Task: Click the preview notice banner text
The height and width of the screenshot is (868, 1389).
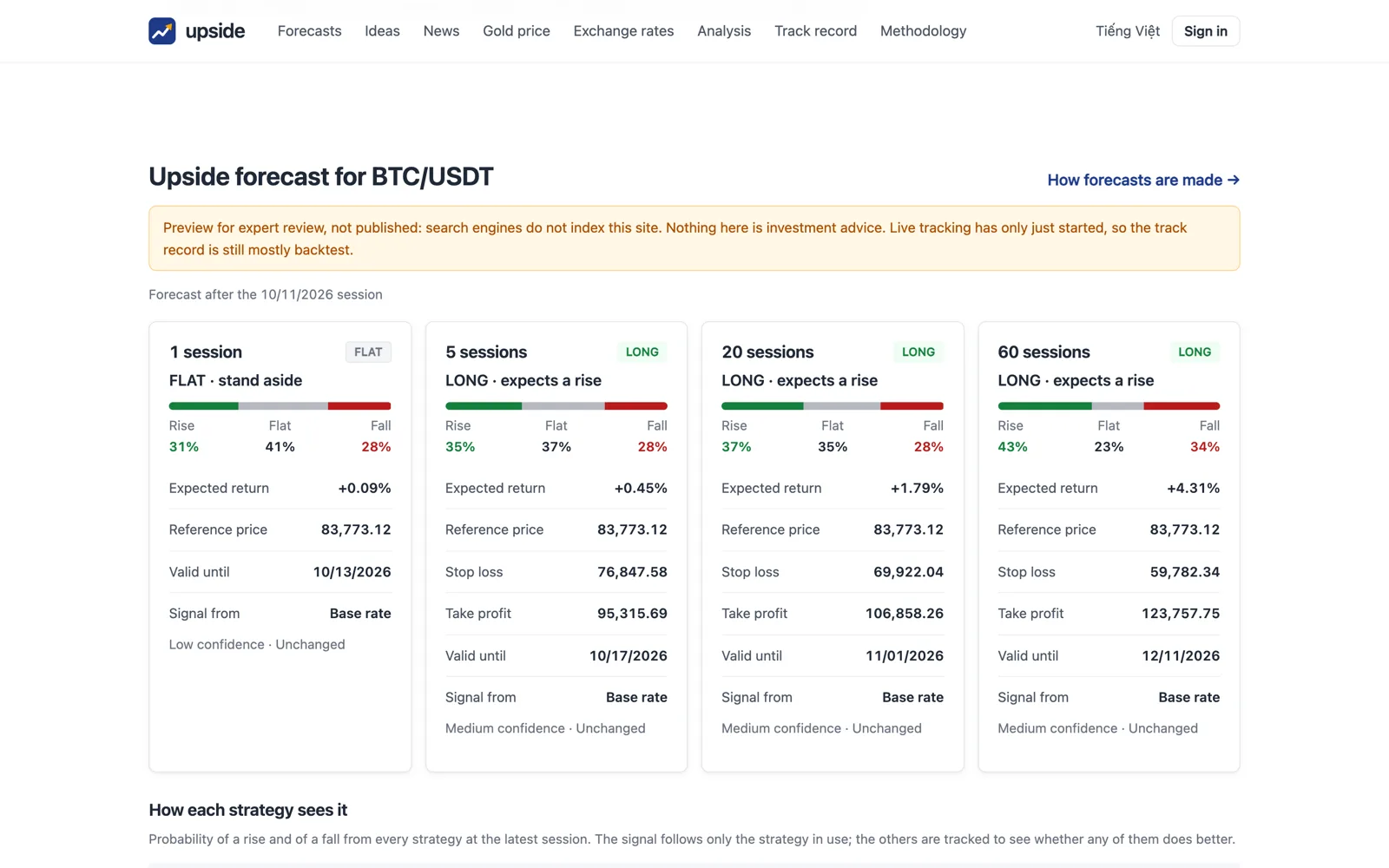Action: click(x=675, y=239)
